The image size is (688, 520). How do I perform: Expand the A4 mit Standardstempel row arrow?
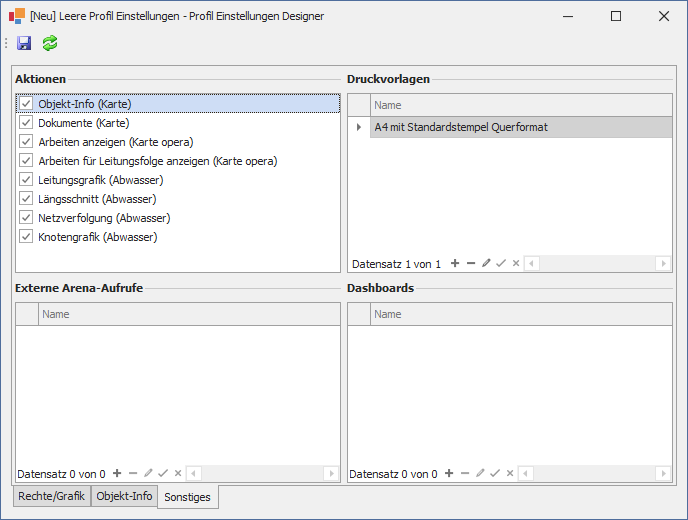click(x=359, y=127)
